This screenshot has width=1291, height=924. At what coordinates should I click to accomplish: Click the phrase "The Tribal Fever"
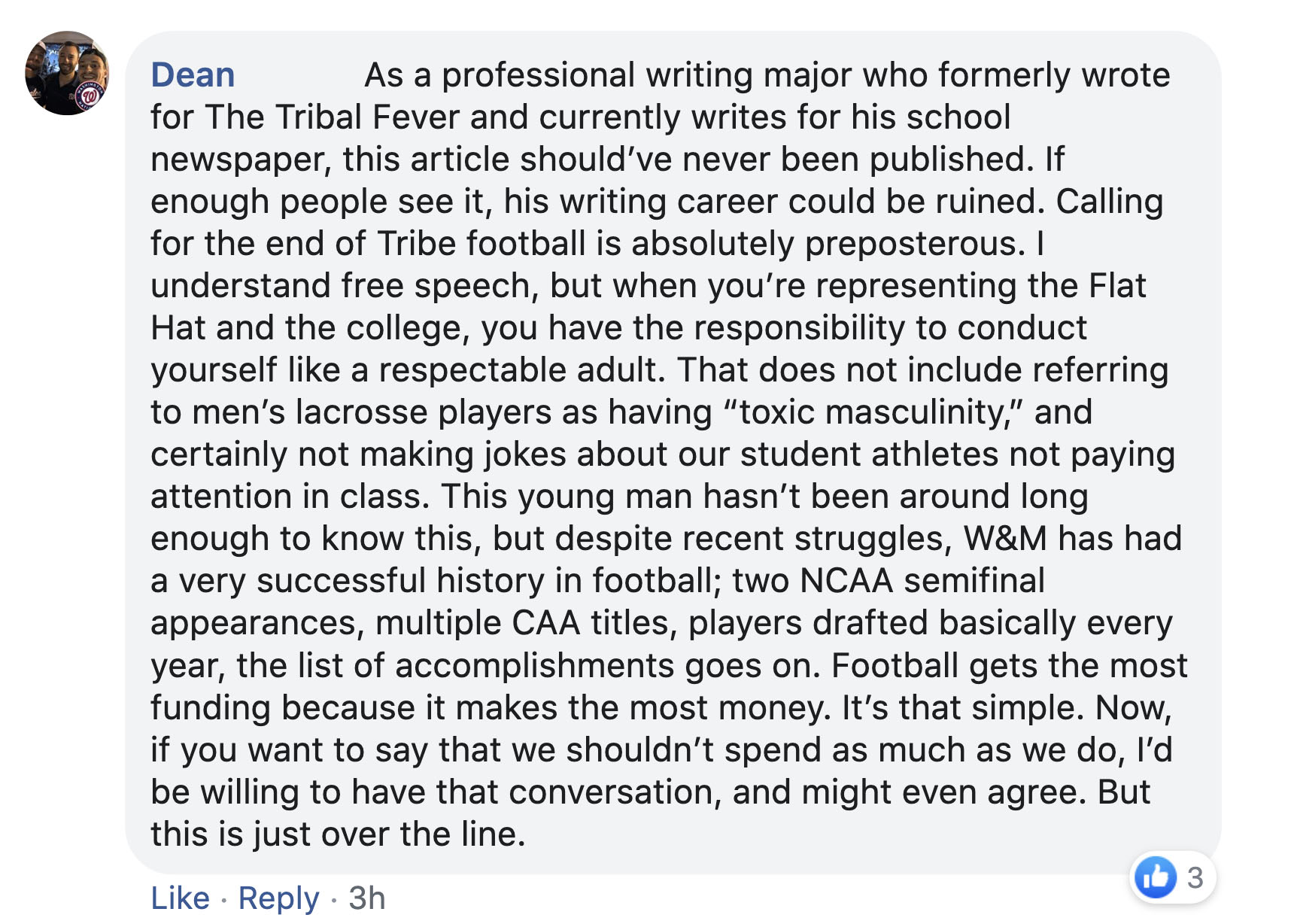tap(332, 117)
